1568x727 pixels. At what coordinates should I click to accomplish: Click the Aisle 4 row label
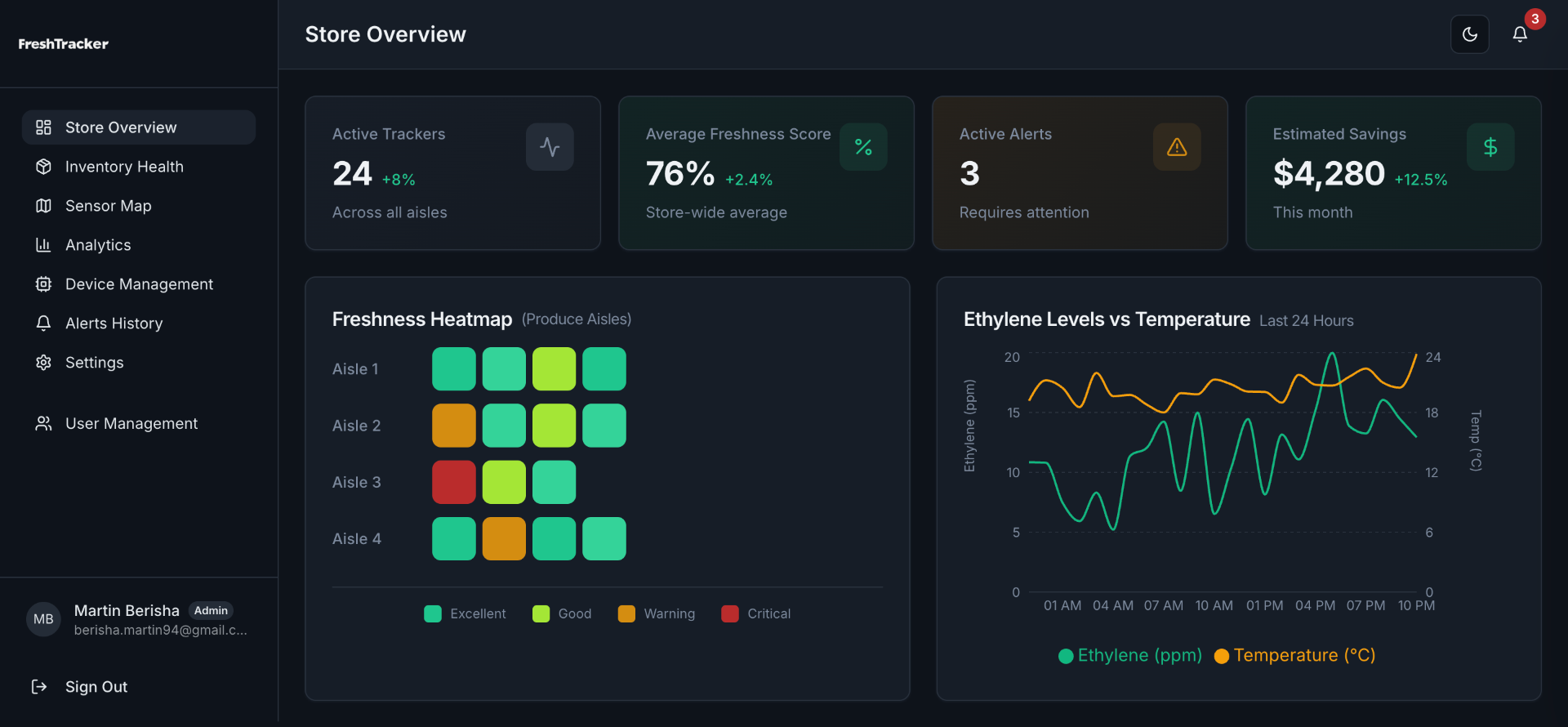click(x=356, y=539)
